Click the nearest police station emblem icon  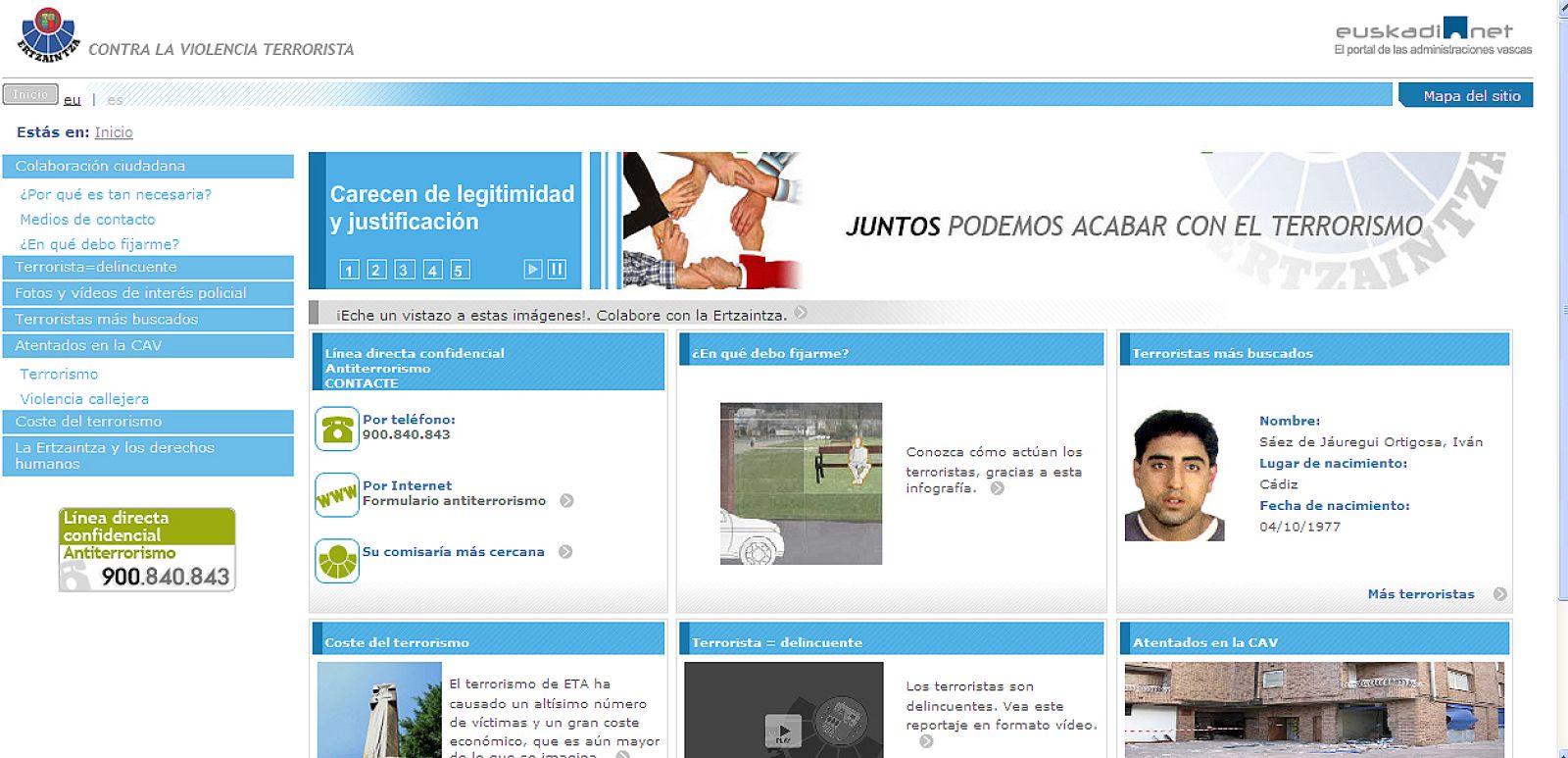pyautogui.click(x=337, y=561)
